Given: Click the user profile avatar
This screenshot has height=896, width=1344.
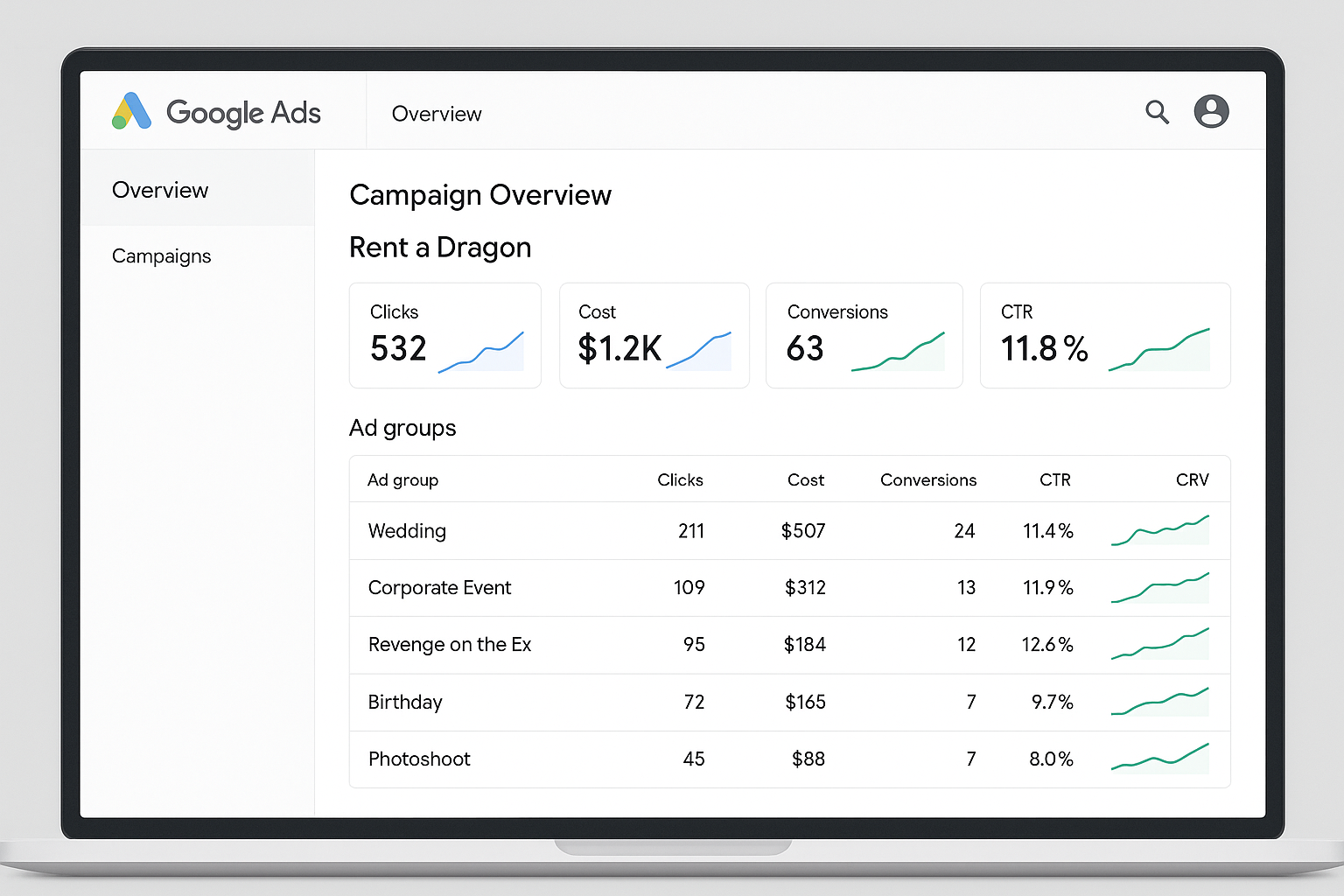Looking at the screenshot, I should coord(1211,112).
